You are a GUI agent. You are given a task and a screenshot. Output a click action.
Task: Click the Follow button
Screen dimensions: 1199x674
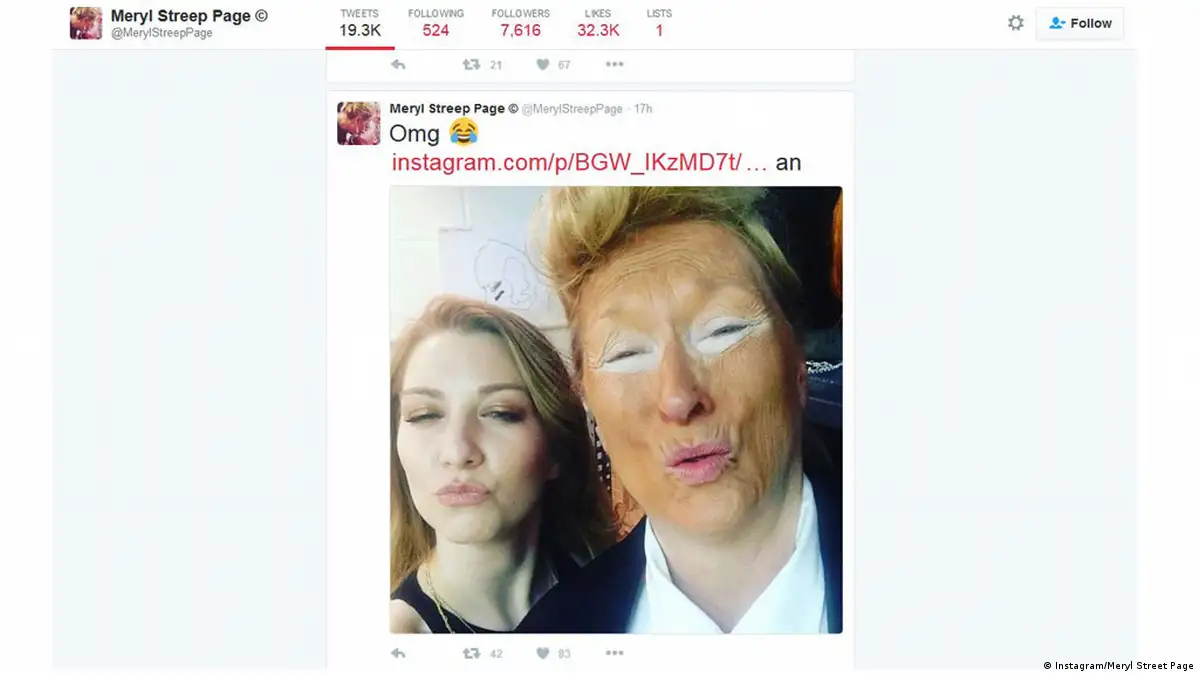click(1079, 23)
